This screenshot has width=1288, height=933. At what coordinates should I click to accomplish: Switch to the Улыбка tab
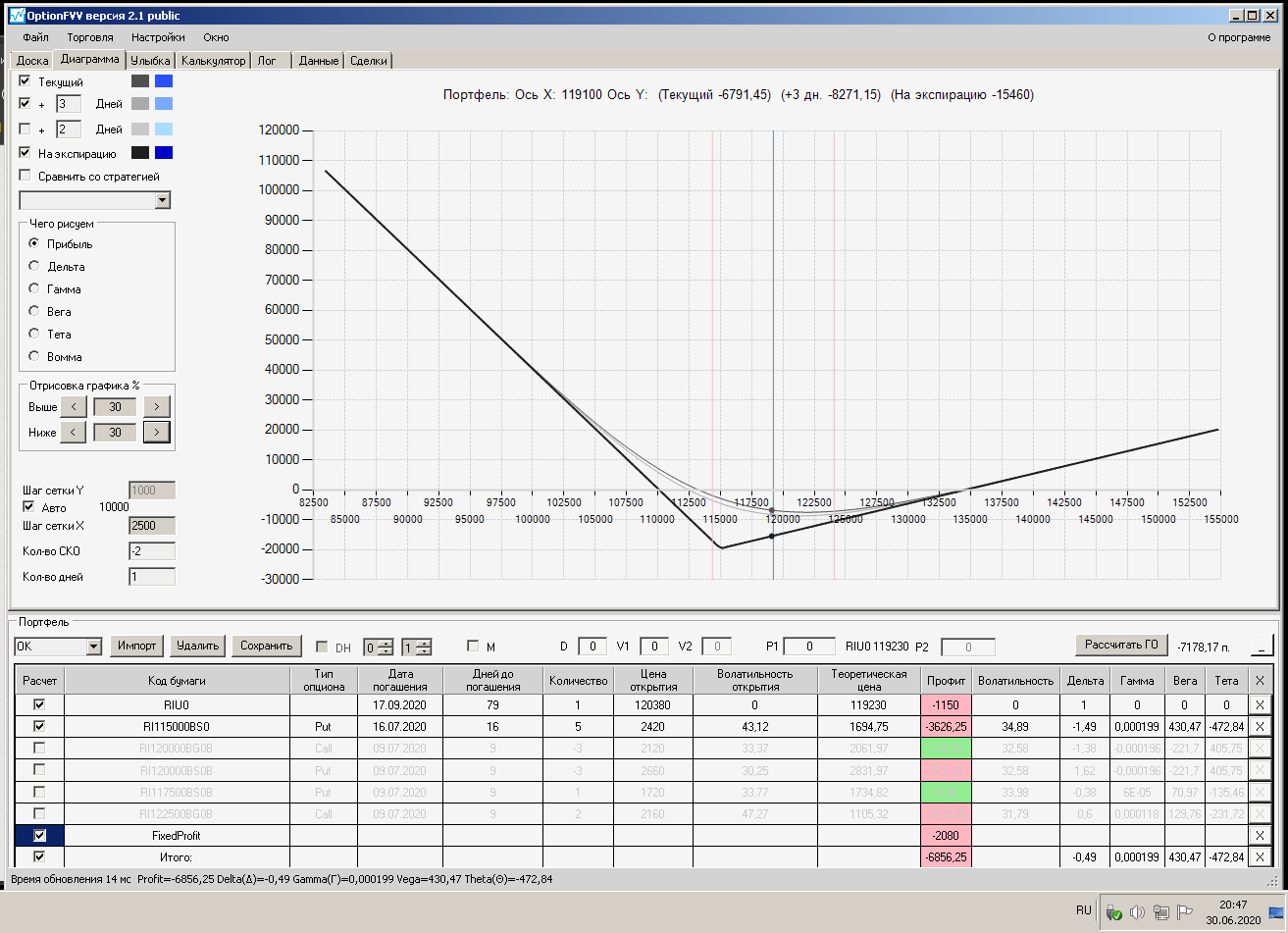151,61
